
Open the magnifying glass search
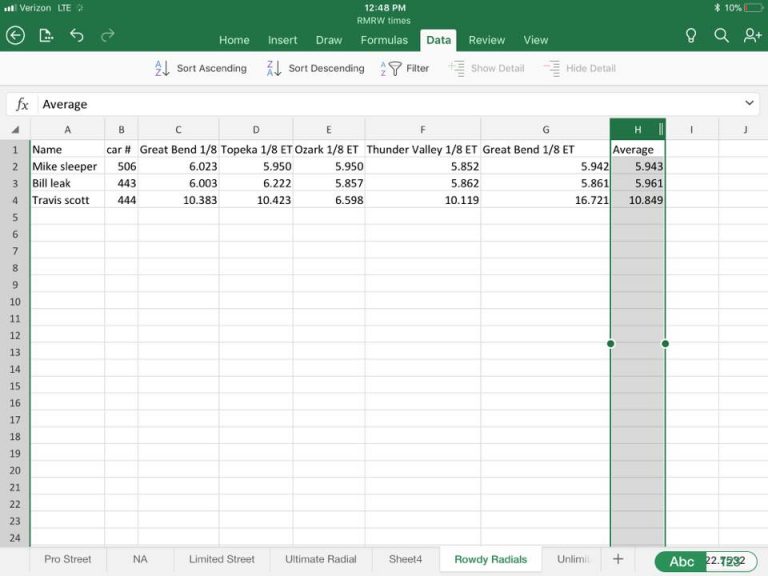click(721, 35)
